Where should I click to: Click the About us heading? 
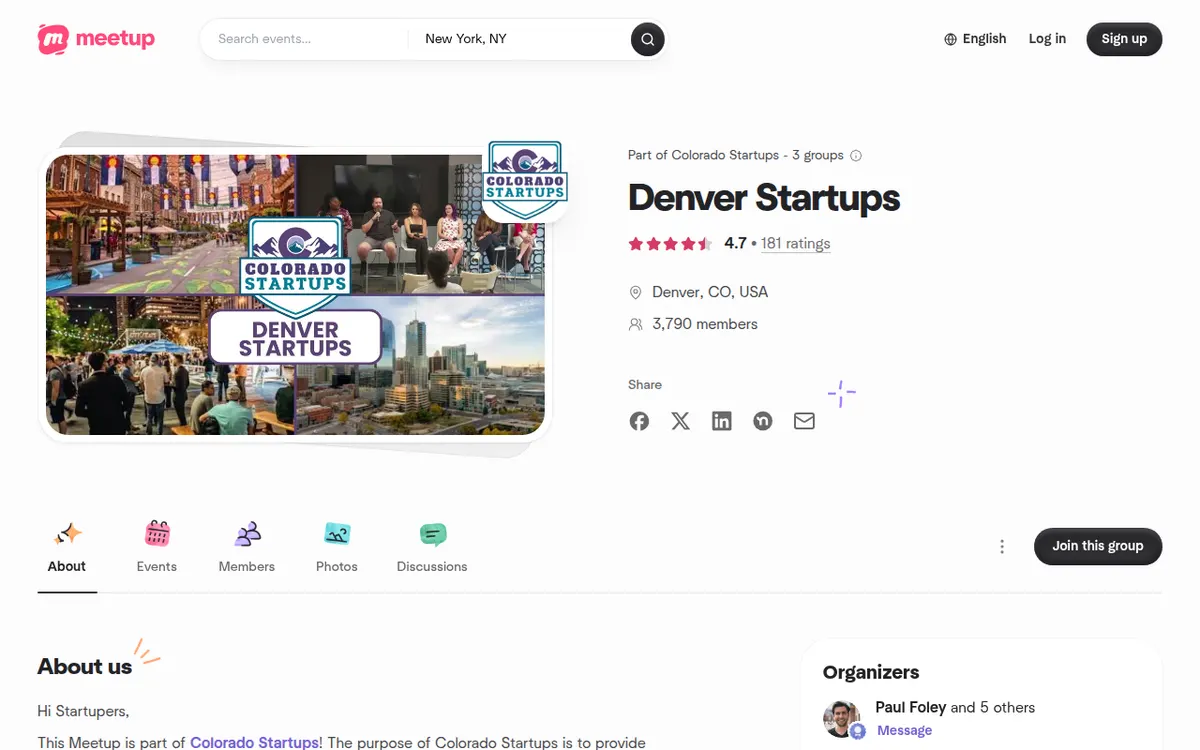pyautogui.click(x=85, y=666)
